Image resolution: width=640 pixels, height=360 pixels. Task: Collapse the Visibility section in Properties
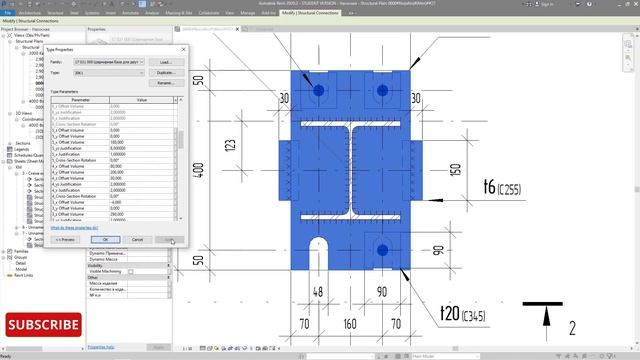coord(169,265)
